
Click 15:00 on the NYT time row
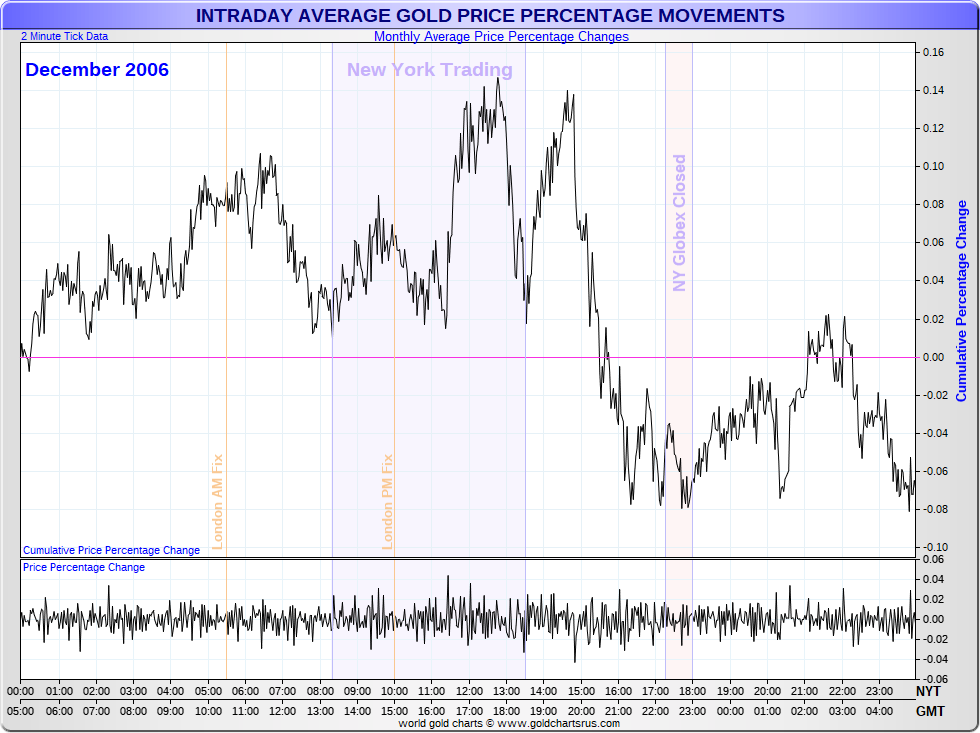point(581,691)
